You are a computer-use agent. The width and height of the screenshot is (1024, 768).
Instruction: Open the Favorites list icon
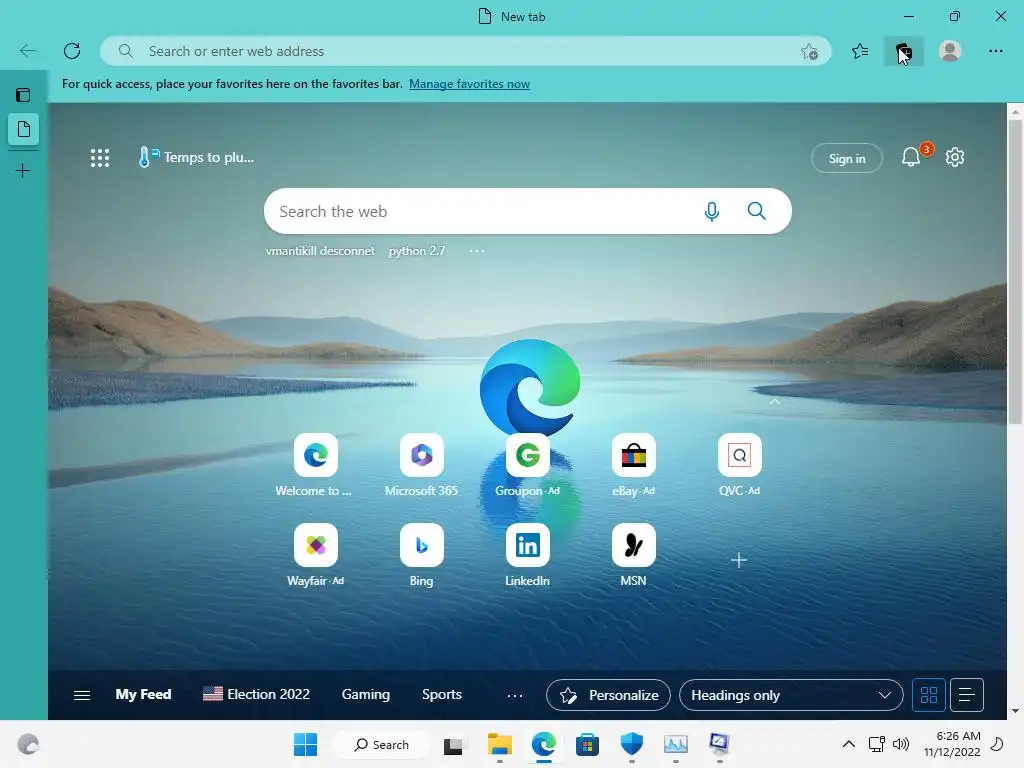click(x=860, y=51)
